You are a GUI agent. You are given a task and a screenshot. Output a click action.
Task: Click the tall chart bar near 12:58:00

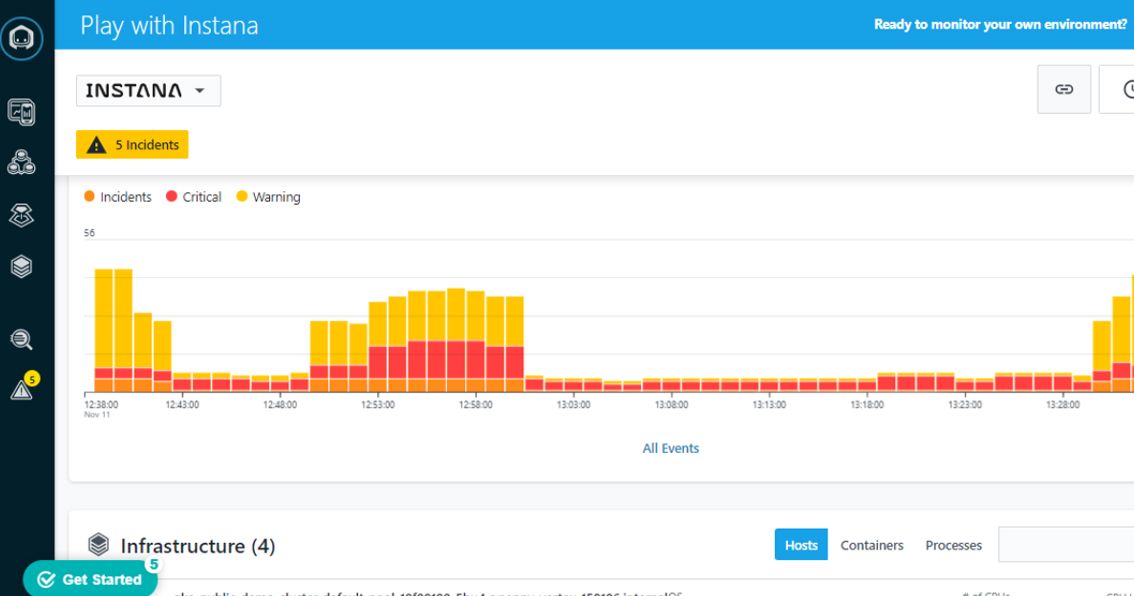point(475,341)
